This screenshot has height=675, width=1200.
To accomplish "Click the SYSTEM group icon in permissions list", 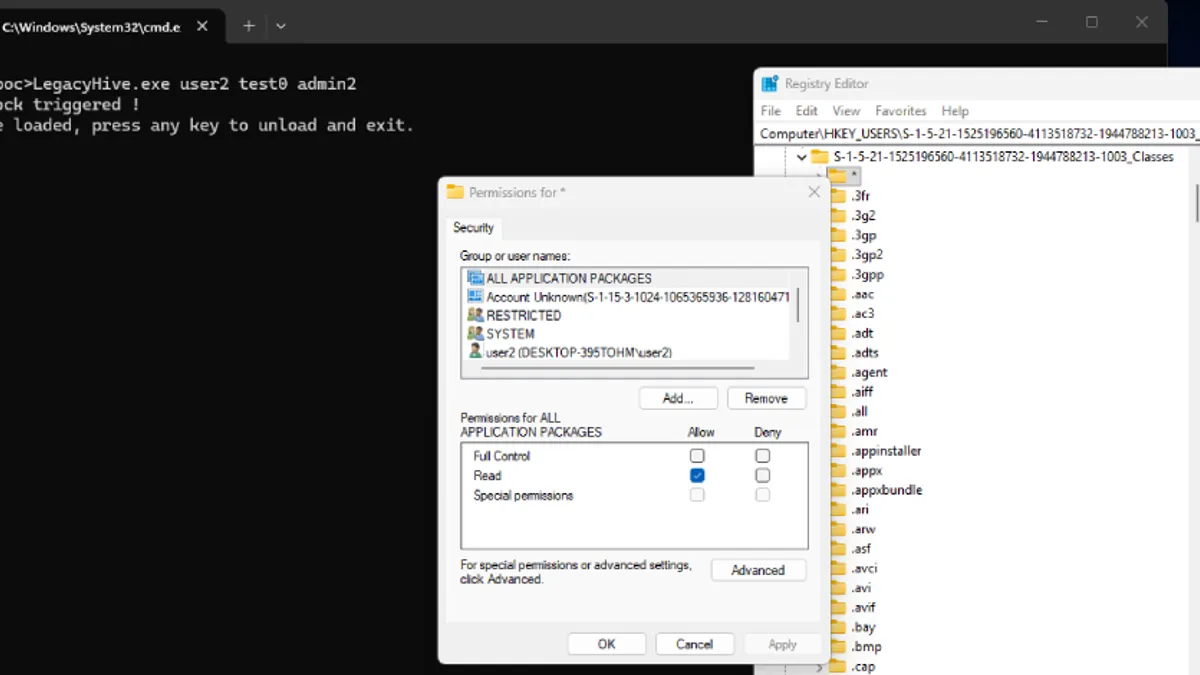I will pos(475,333).
